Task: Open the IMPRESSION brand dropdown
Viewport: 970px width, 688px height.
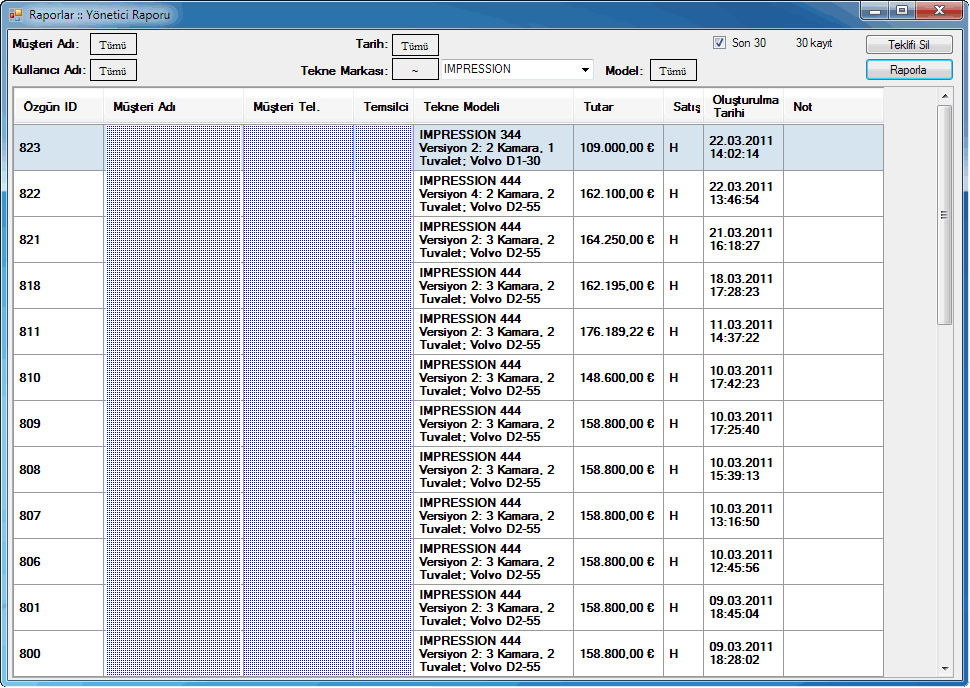Action: point(585,69)
